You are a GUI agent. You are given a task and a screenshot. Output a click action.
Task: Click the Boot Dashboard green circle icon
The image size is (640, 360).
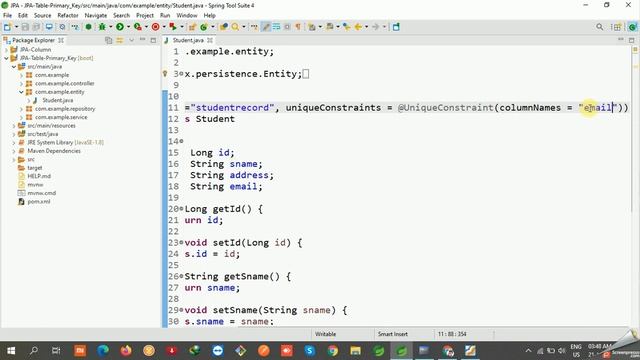pyautogui.click(x=88, y=27)
